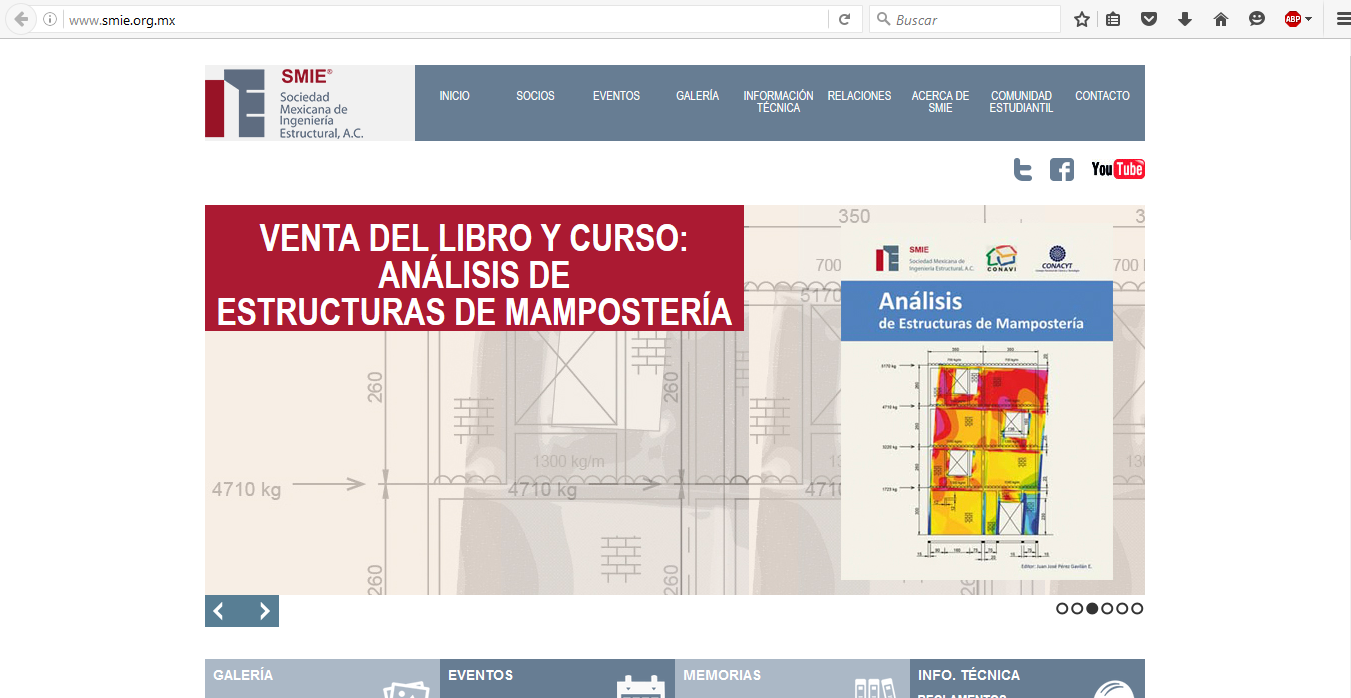Expand the Adblock Plus dropdown arrow
The image size is (1351, 698).
click(1308, 19)
